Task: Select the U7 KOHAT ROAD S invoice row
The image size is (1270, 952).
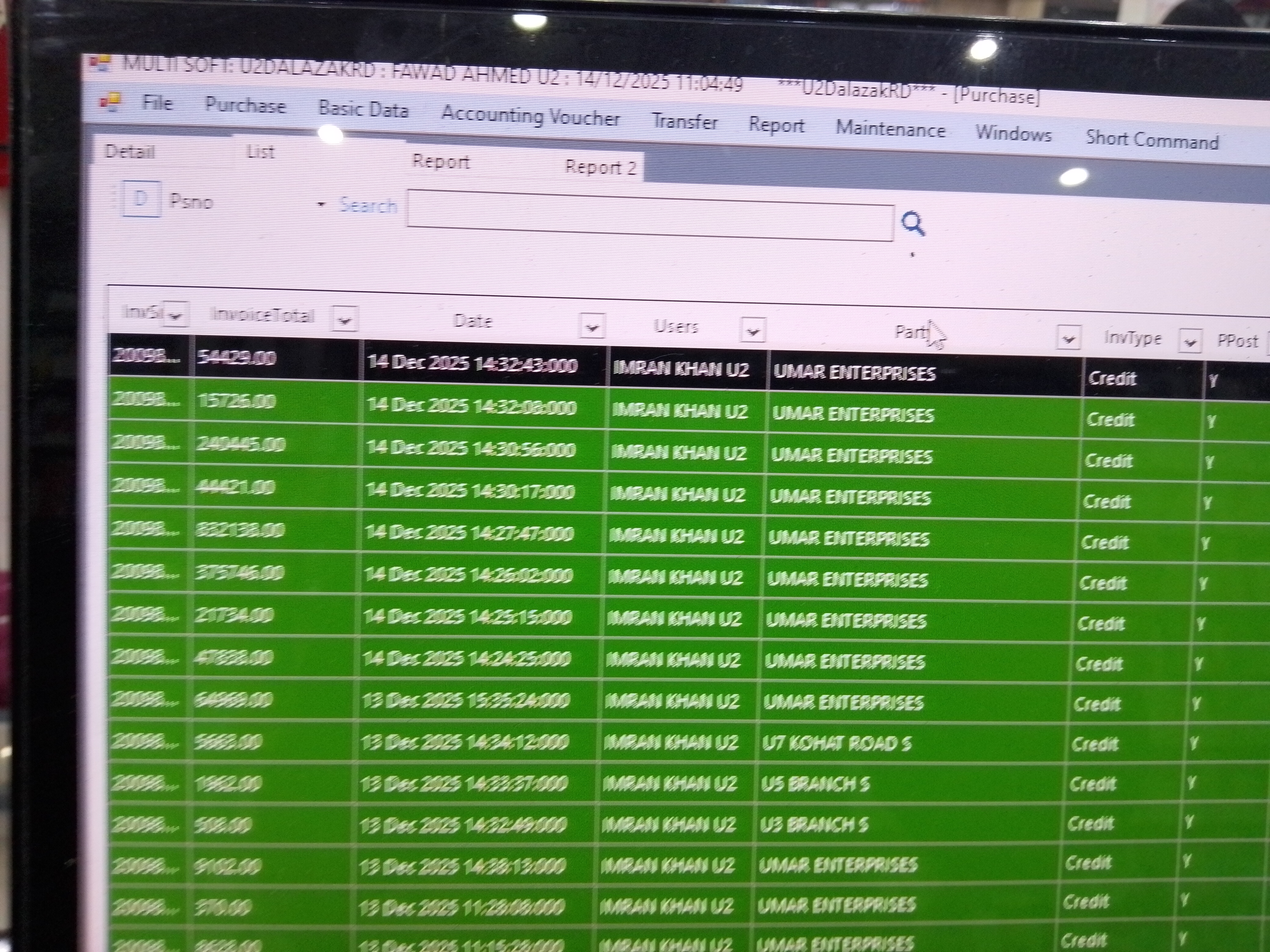Action: pos(836,744)
